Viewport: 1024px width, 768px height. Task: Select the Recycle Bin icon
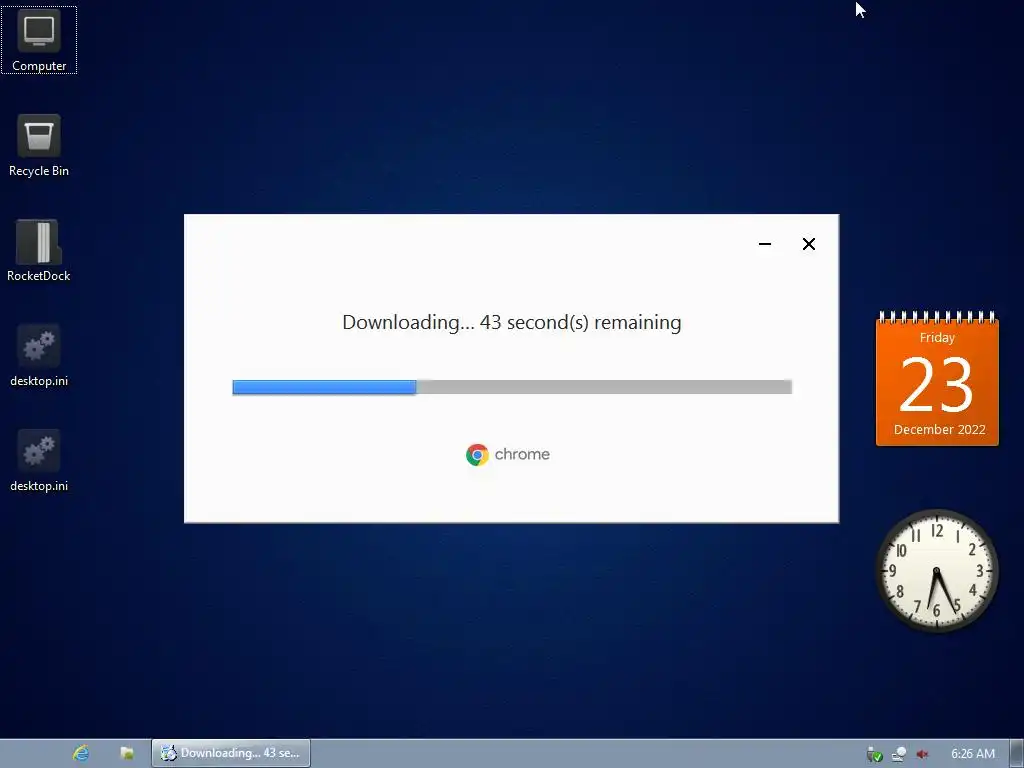(x=39, y=145)
